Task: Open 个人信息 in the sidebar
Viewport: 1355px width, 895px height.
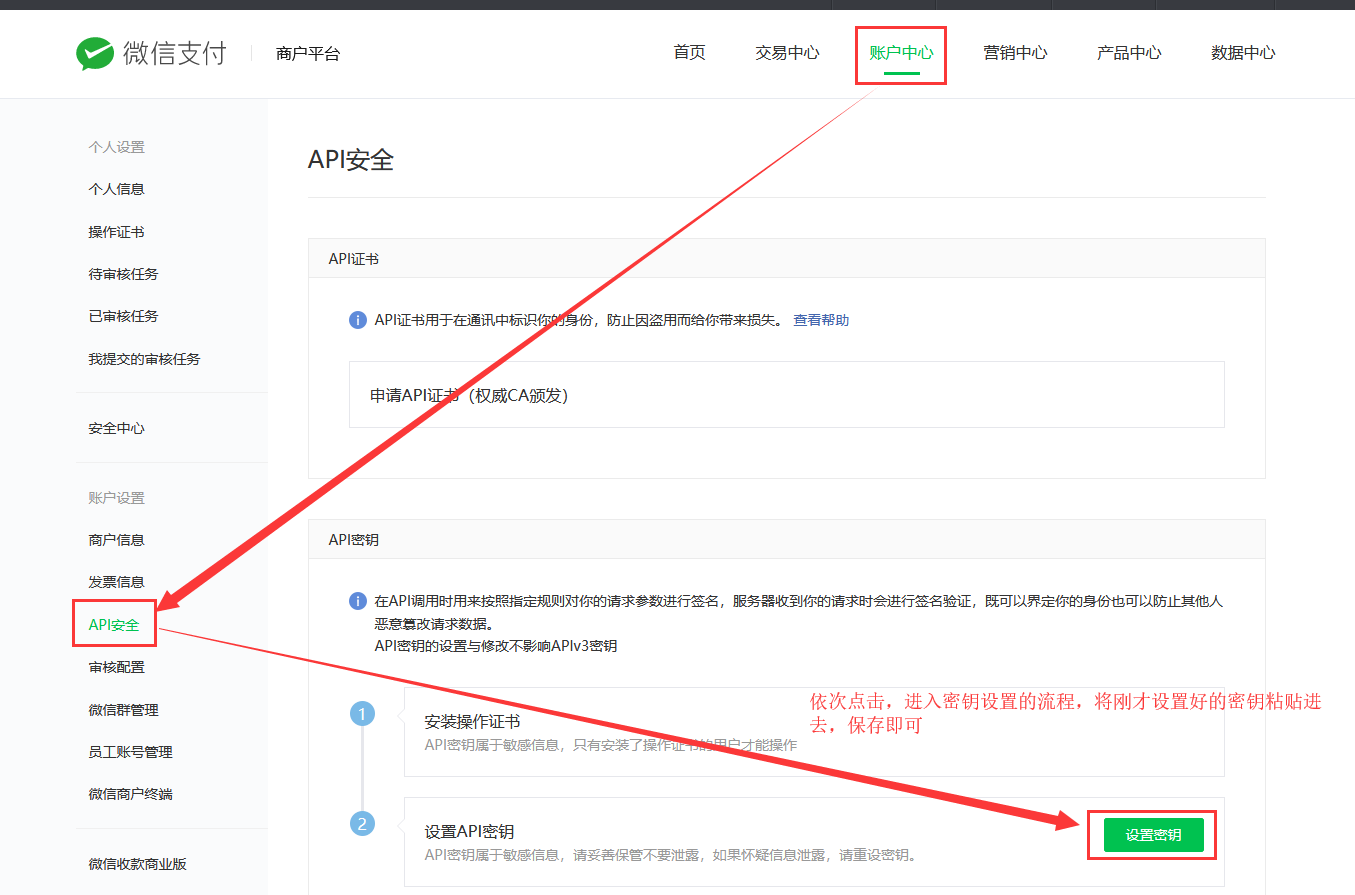Action: click(x=116, y=189)
